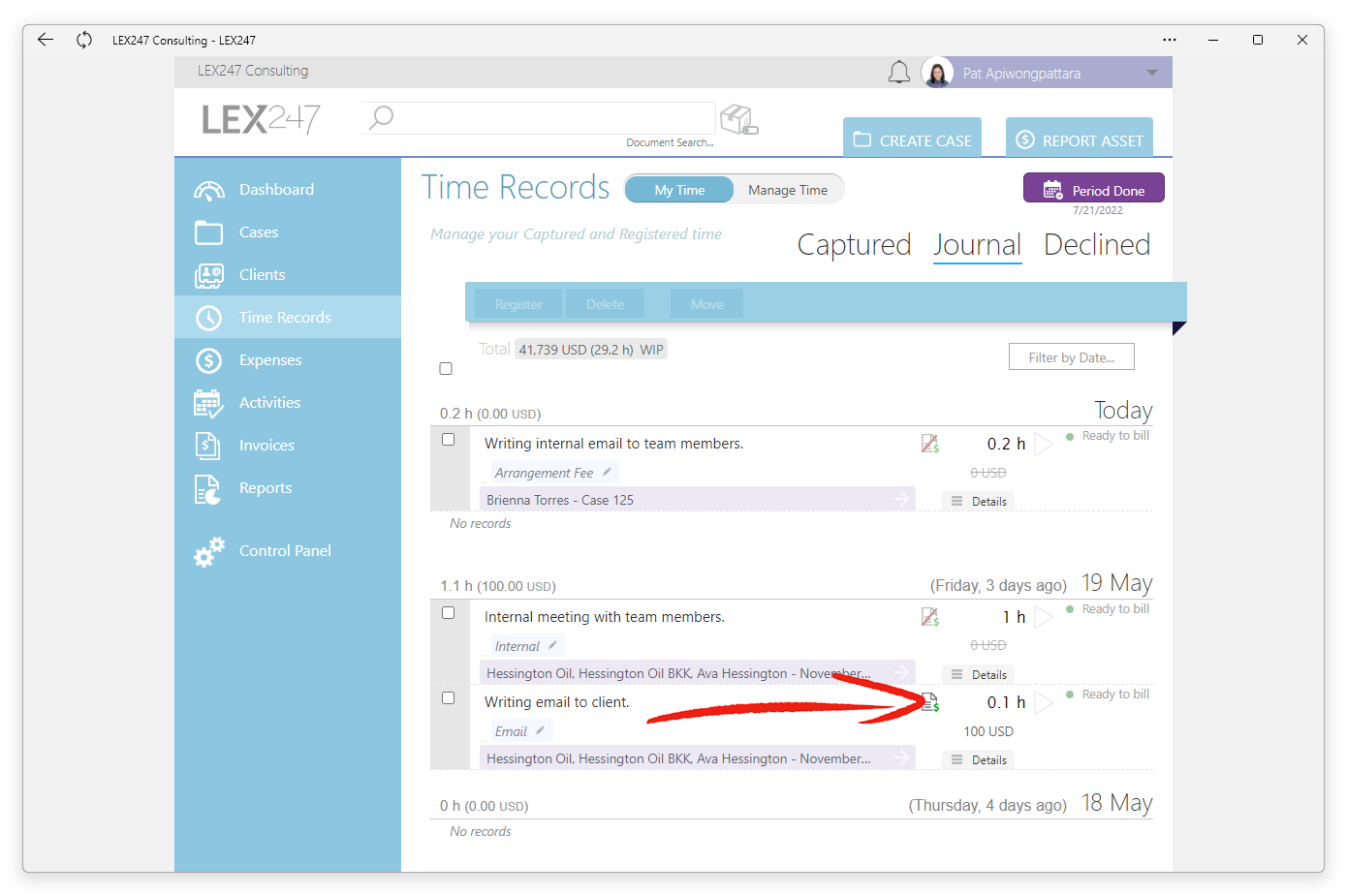
Task: Open the Filter by Date selector
Action: click(1071, 357)
